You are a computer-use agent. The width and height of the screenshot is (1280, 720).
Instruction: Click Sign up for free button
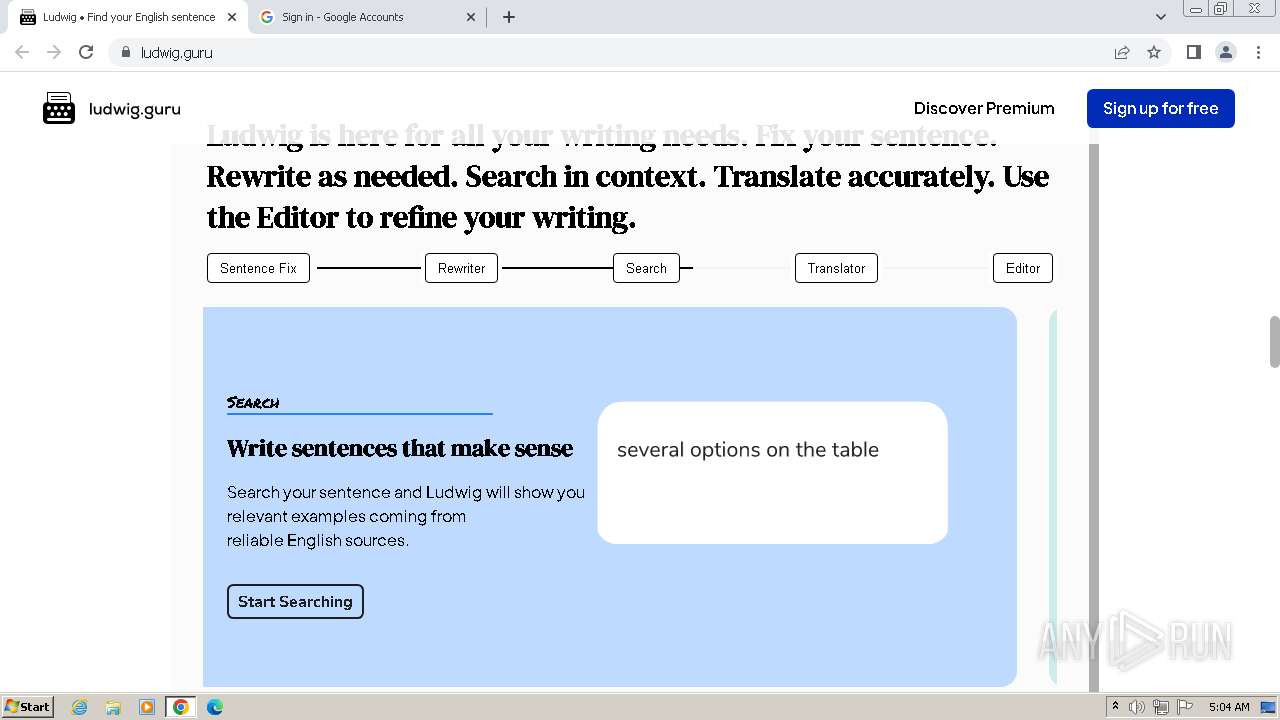1160,108
